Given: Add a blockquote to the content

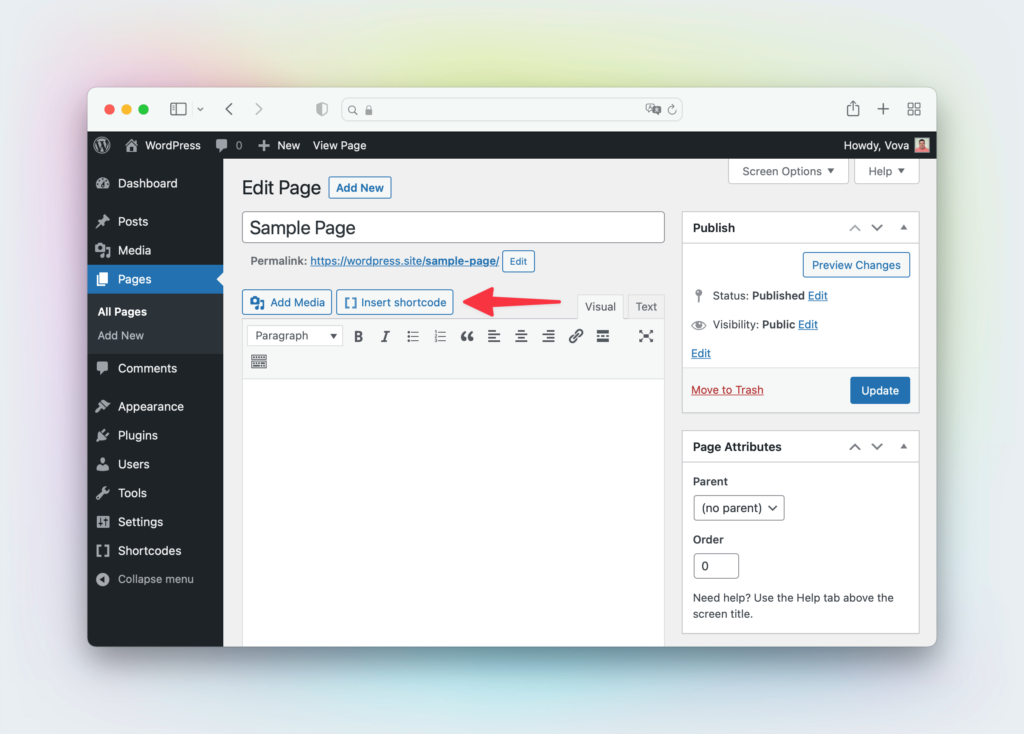Looking at the screenshot, I should pyautogui.click(x=467, y=337).
